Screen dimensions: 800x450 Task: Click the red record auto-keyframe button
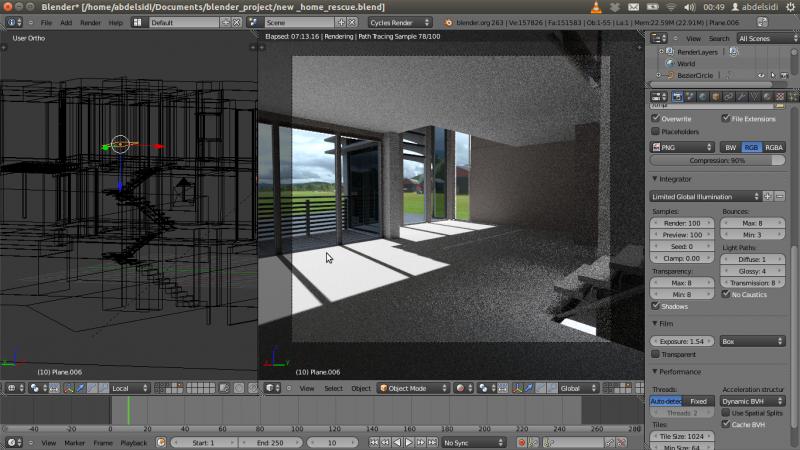521,442
